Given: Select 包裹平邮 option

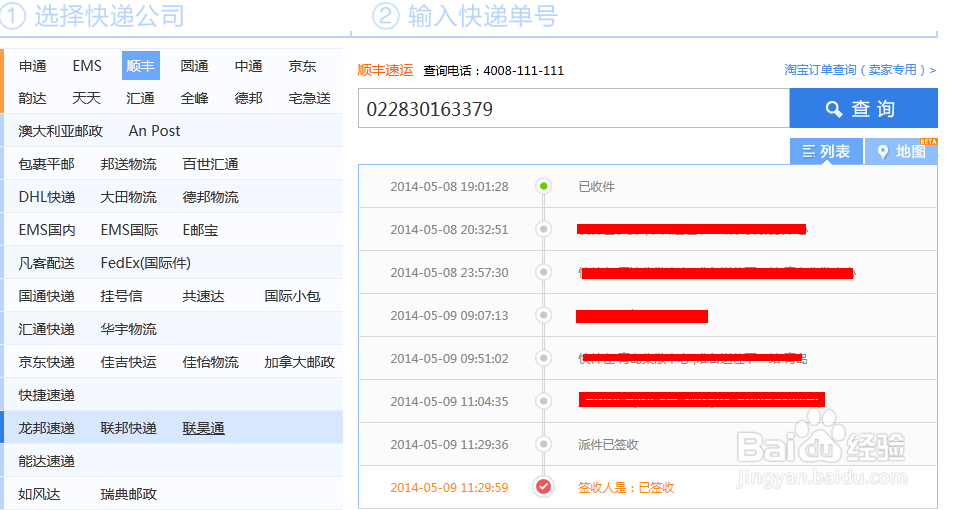Looking at the screenshot, I should coord(47,164).
